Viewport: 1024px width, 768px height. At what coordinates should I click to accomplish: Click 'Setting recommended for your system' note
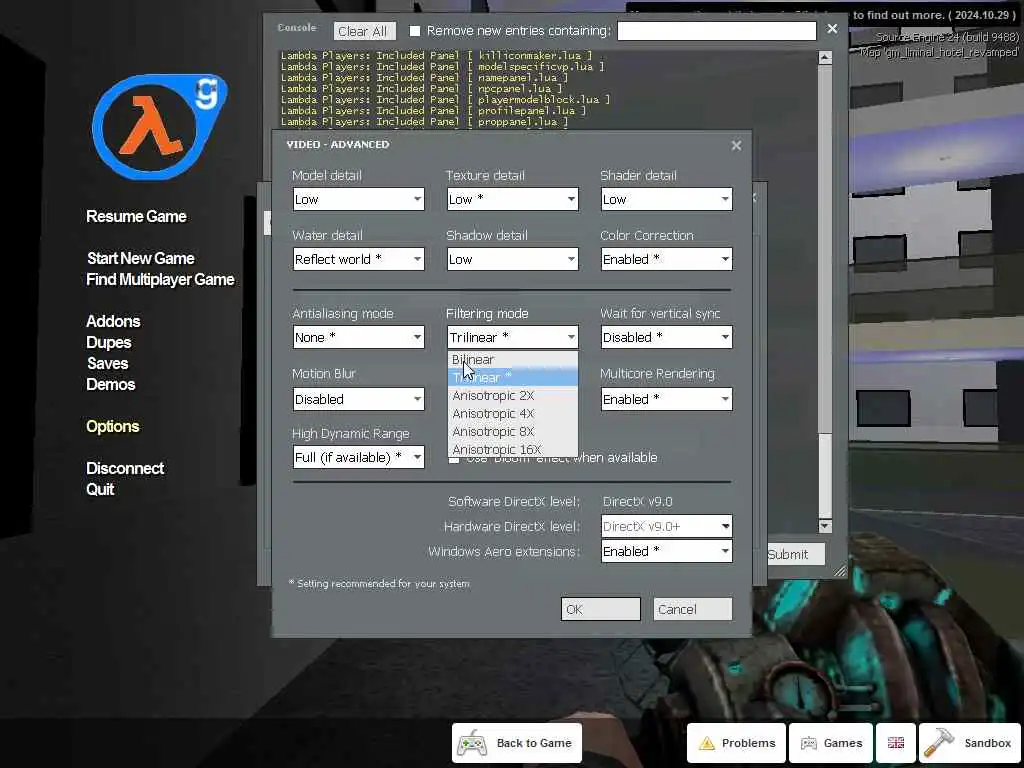[379, 583]
